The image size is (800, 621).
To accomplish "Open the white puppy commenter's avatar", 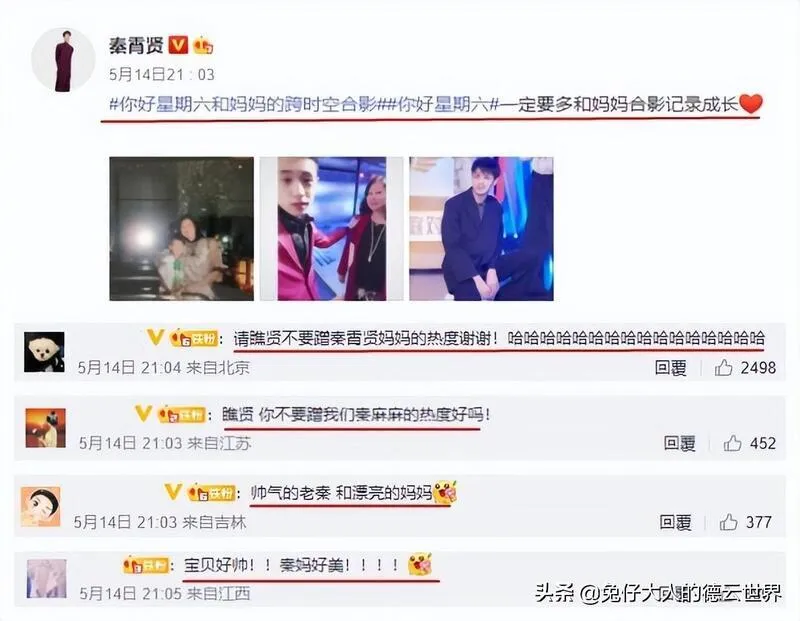I will pos(44,352).
